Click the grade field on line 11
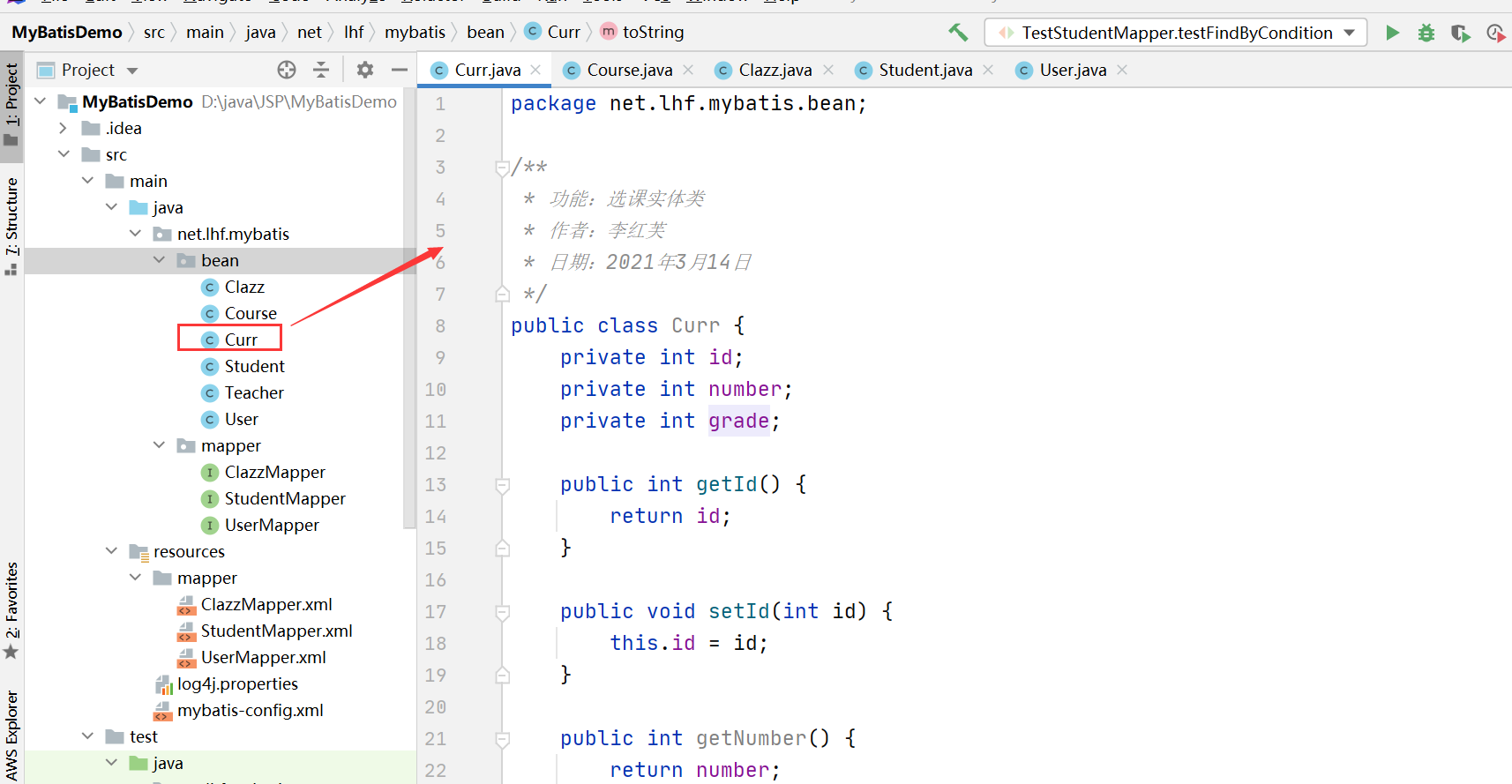This screenshot has width=1512, height=784. (739, 421)
